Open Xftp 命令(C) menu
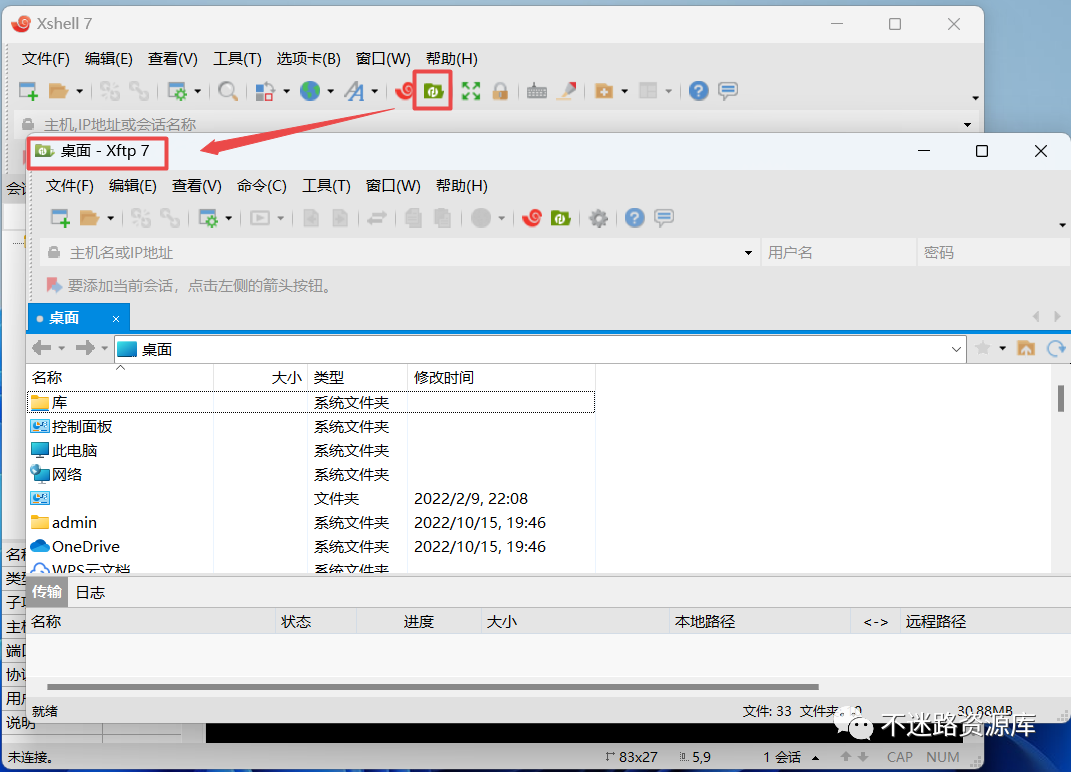This screenshot has height=772, width=1071. 261,186
